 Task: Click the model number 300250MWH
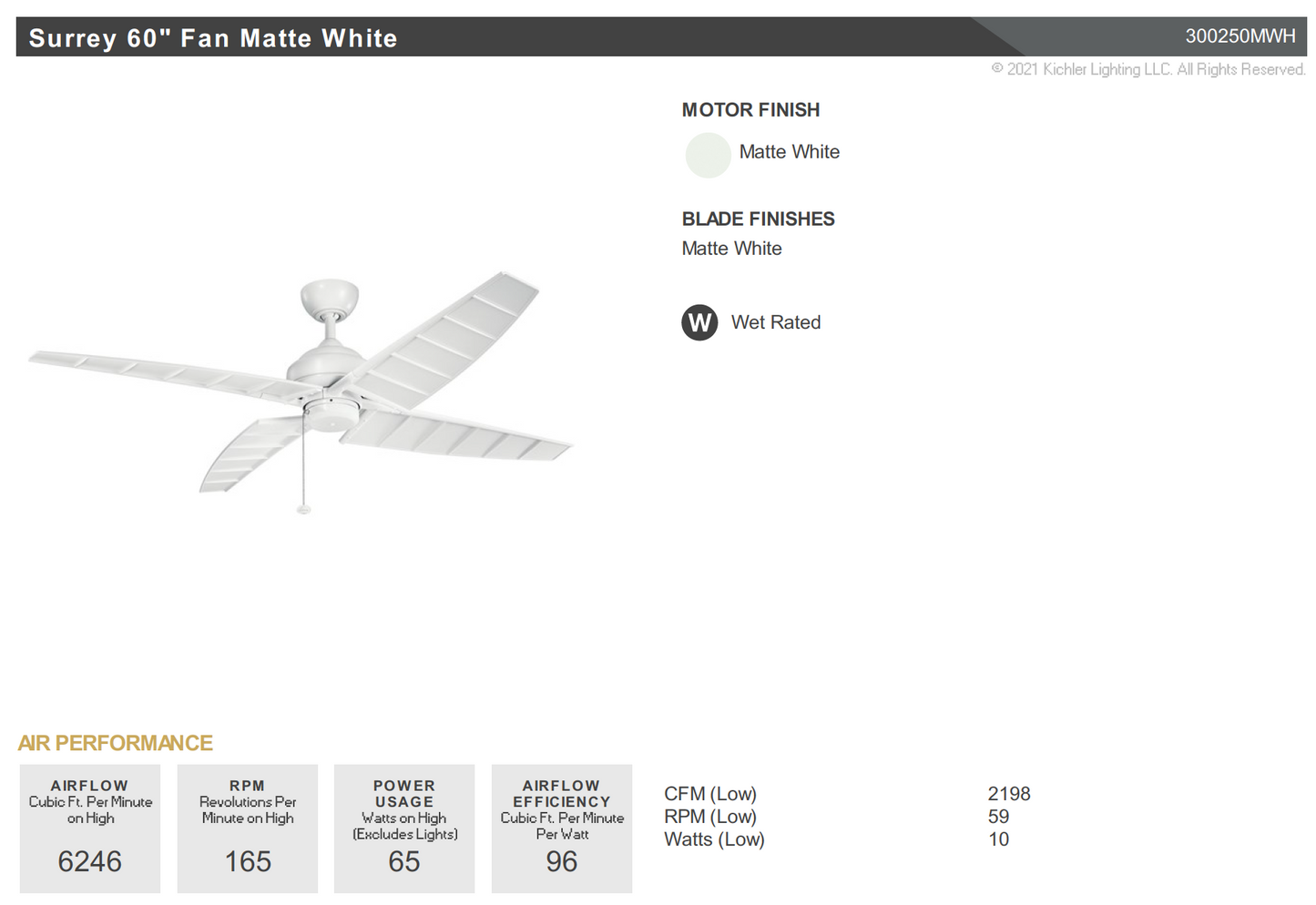click(1239, 36)
